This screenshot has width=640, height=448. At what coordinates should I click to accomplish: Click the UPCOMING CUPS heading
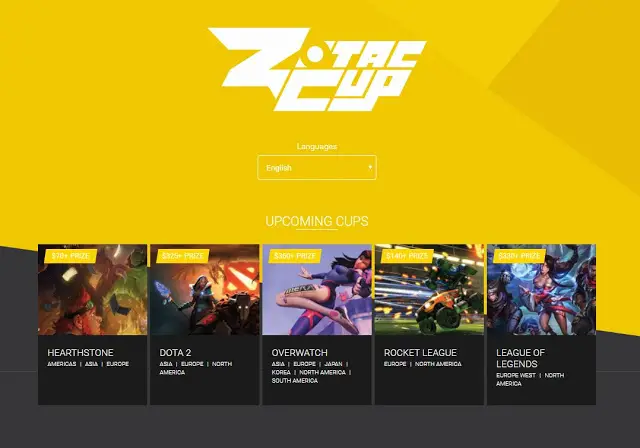tap(317, 221)
